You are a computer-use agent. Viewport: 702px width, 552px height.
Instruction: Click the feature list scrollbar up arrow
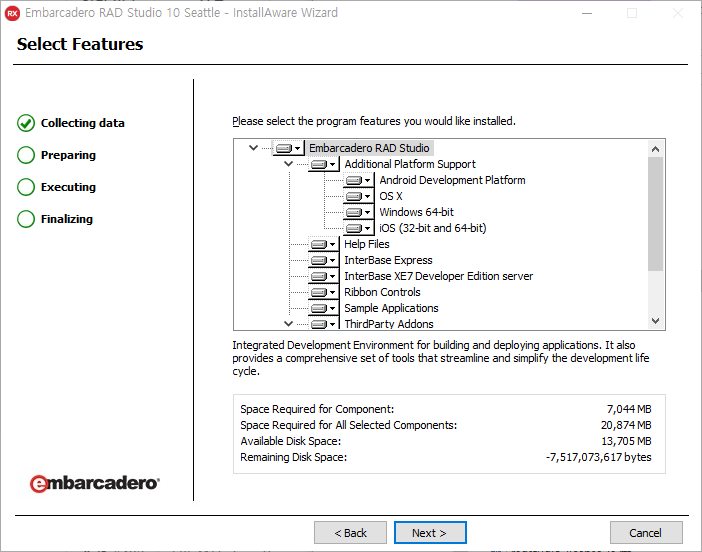coord(656,148)
